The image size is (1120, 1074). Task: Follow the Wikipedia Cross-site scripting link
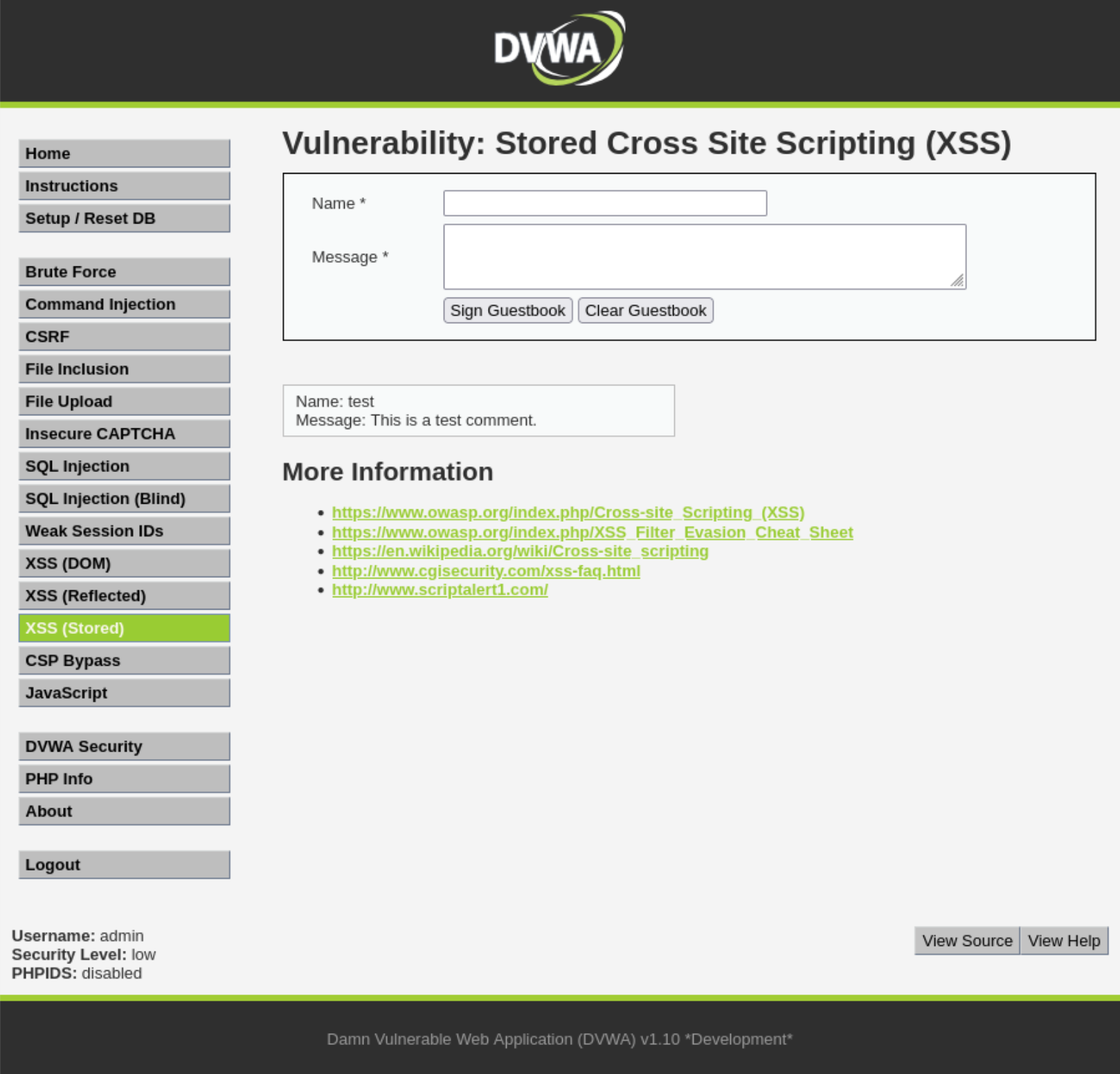pyautogui.click(x=521, y=552)
